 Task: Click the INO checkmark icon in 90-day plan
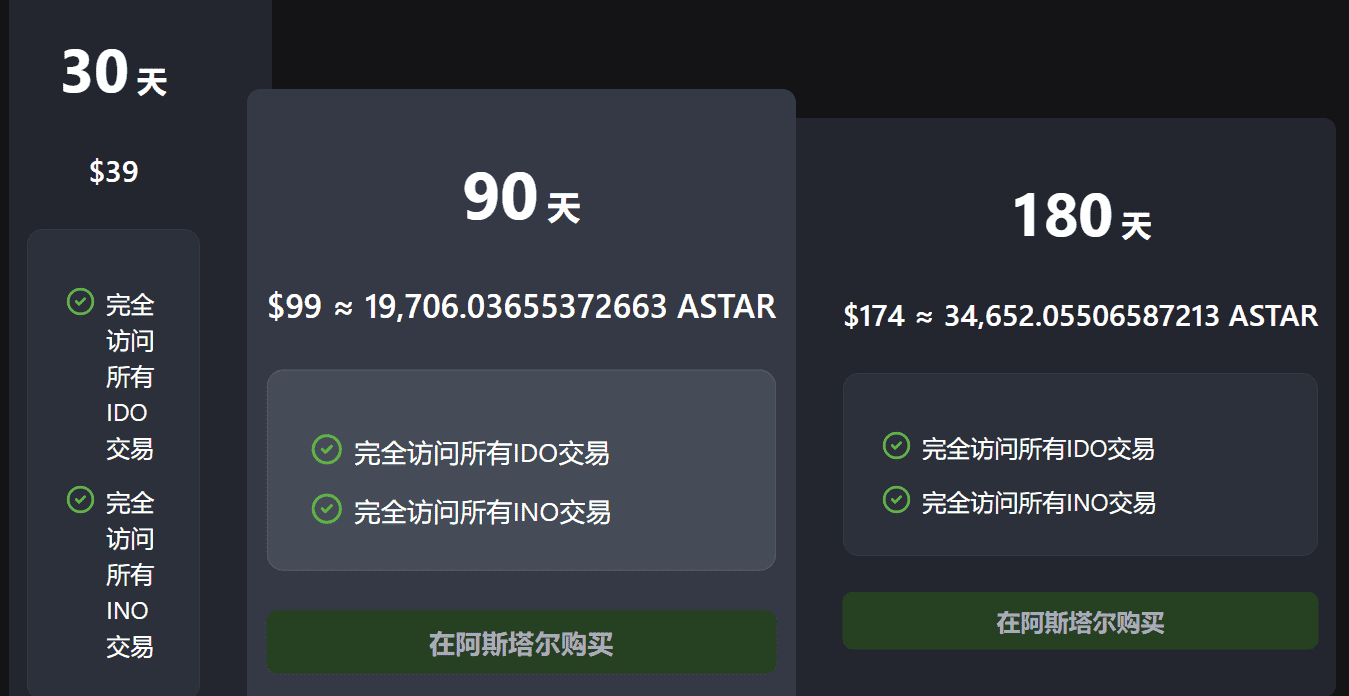(x=327, y=509)
